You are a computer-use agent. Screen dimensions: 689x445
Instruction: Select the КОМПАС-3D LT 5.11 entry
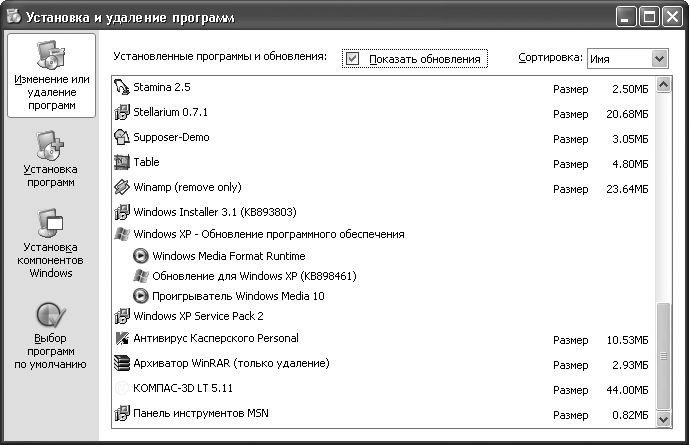click(182, 388)
